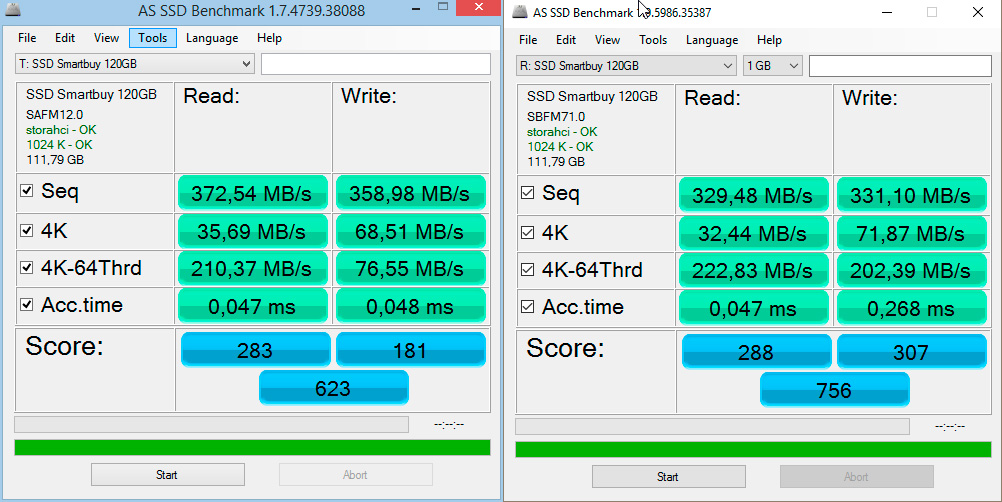
Task: Minimize the left AS SSD Benchmark window
Action: tap(416, 8)
